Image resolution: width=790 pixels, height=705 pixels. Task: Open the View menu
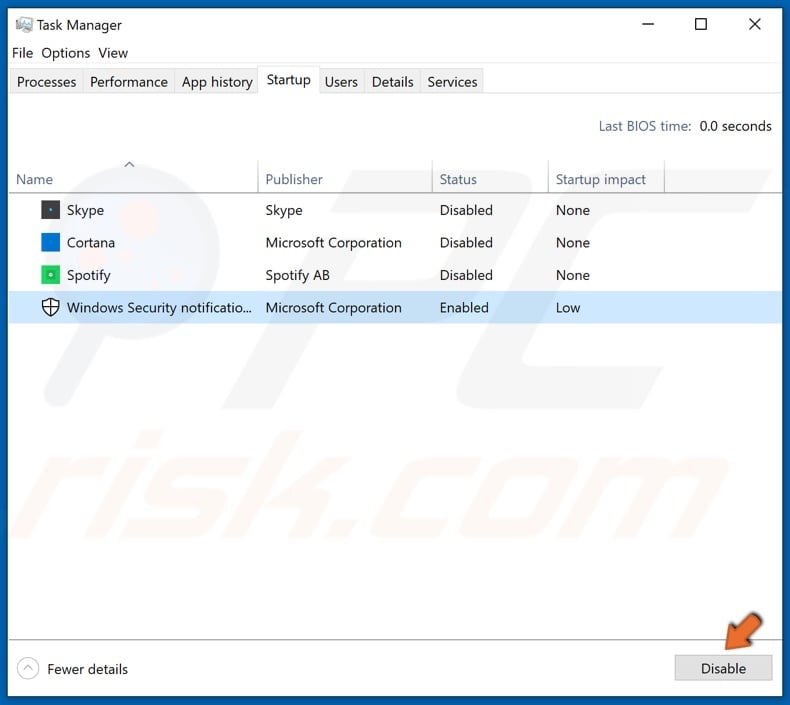click(113, 53)
